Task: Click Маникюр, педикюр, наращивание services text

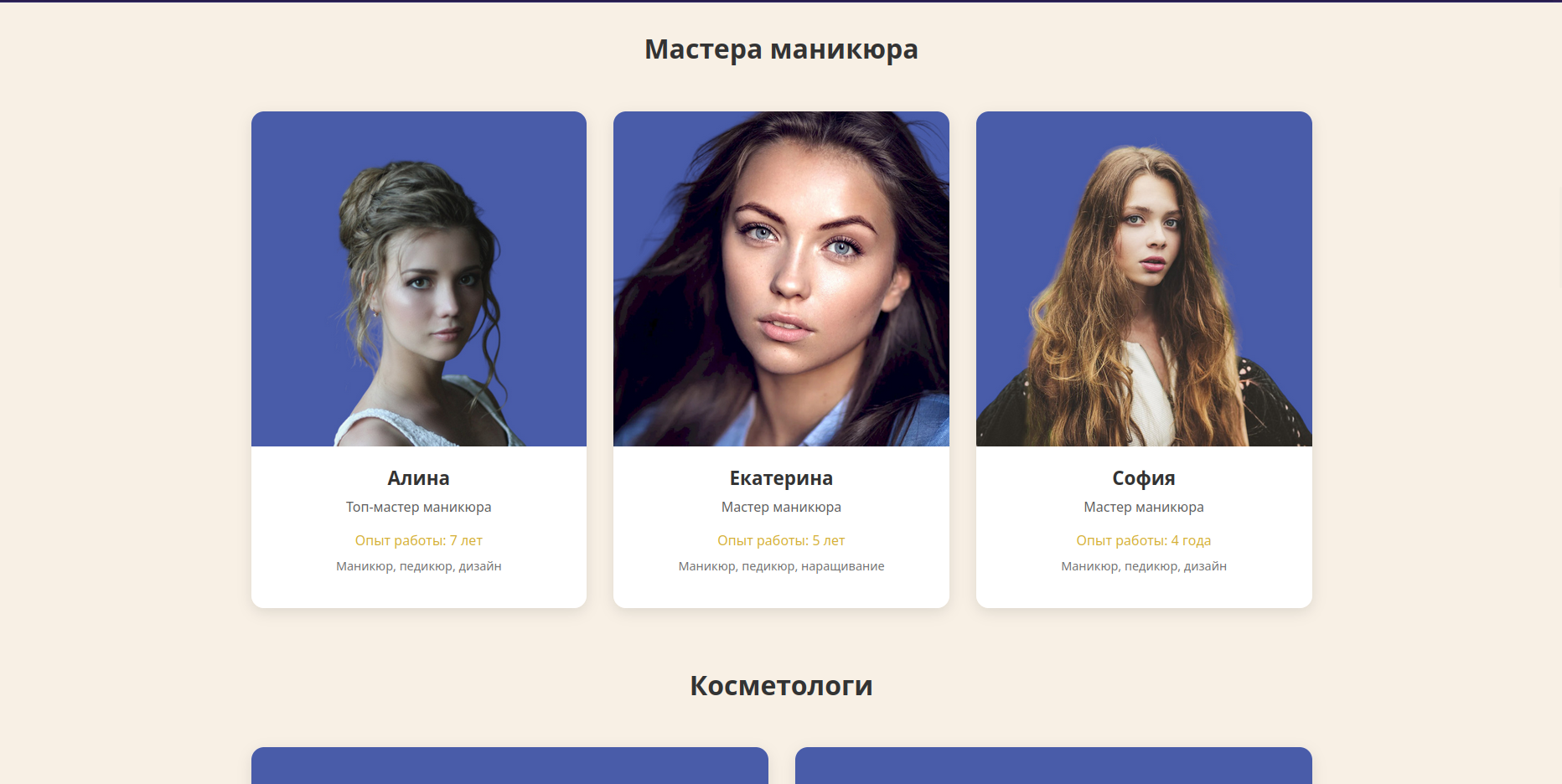Action: pos(781,566)
